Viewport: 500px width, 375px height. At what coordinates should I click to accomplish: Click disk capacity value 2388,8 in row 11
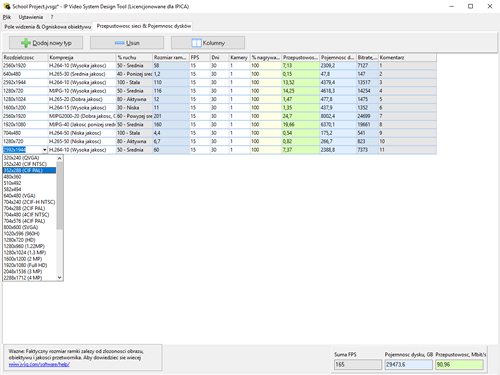[x=338, y=150]
